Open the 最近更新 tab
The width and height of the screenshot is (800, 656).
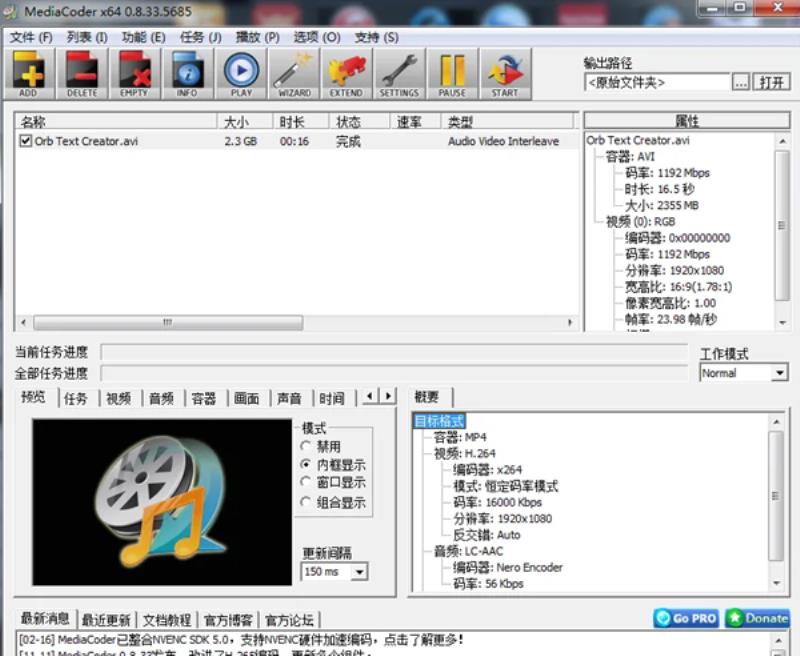tap(106, 620)
